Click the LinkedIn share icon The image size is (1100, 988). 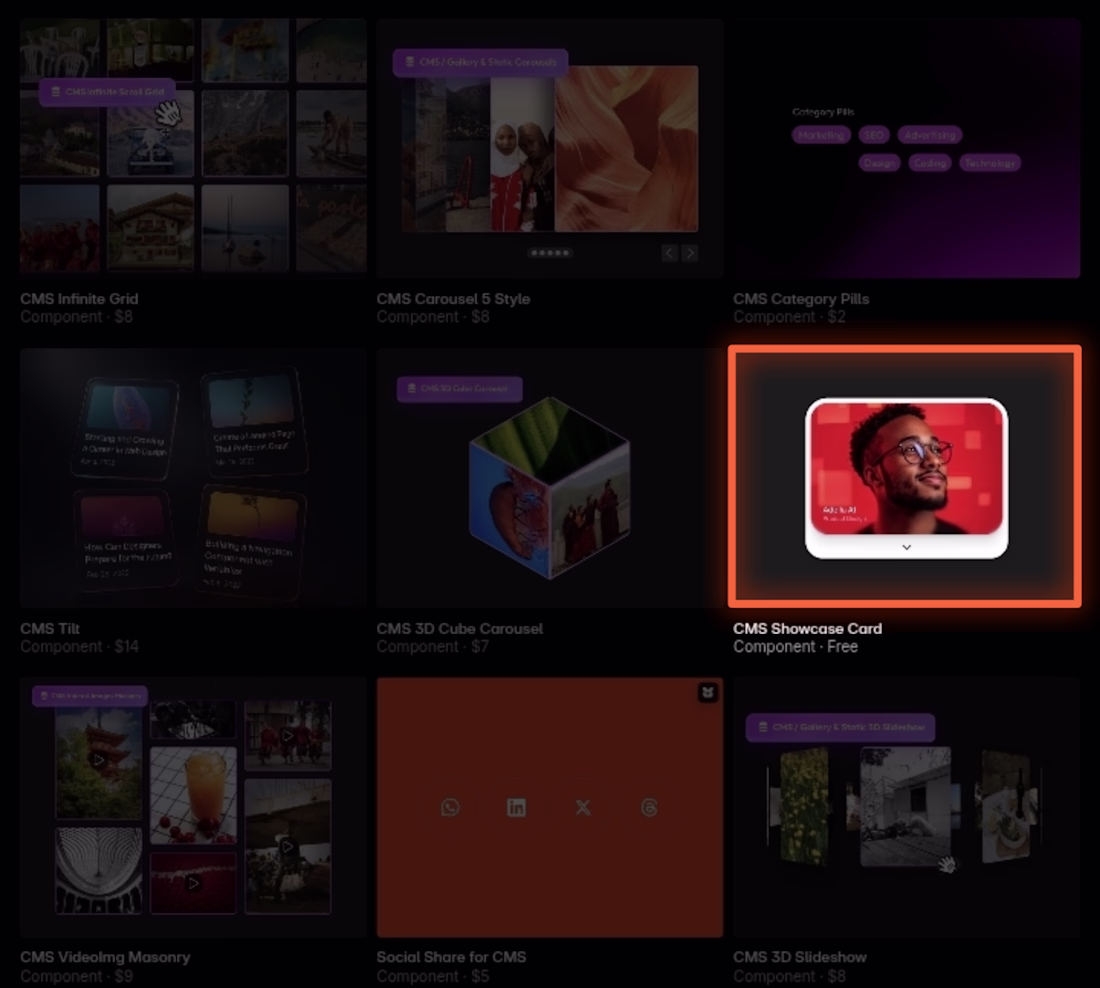(x=516, y=808)
